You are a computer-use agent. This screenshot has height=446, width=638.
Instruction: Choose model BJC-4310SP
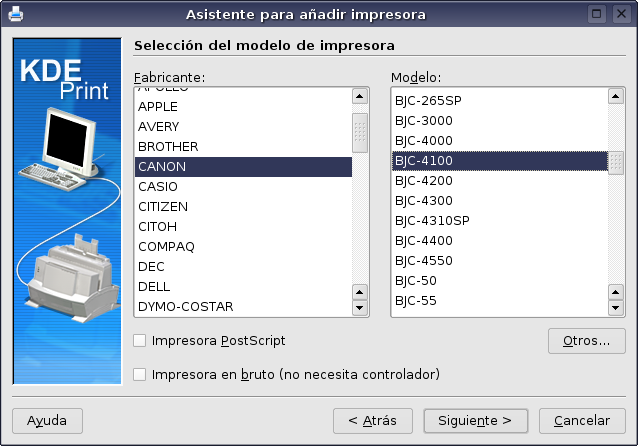[500, 220]
